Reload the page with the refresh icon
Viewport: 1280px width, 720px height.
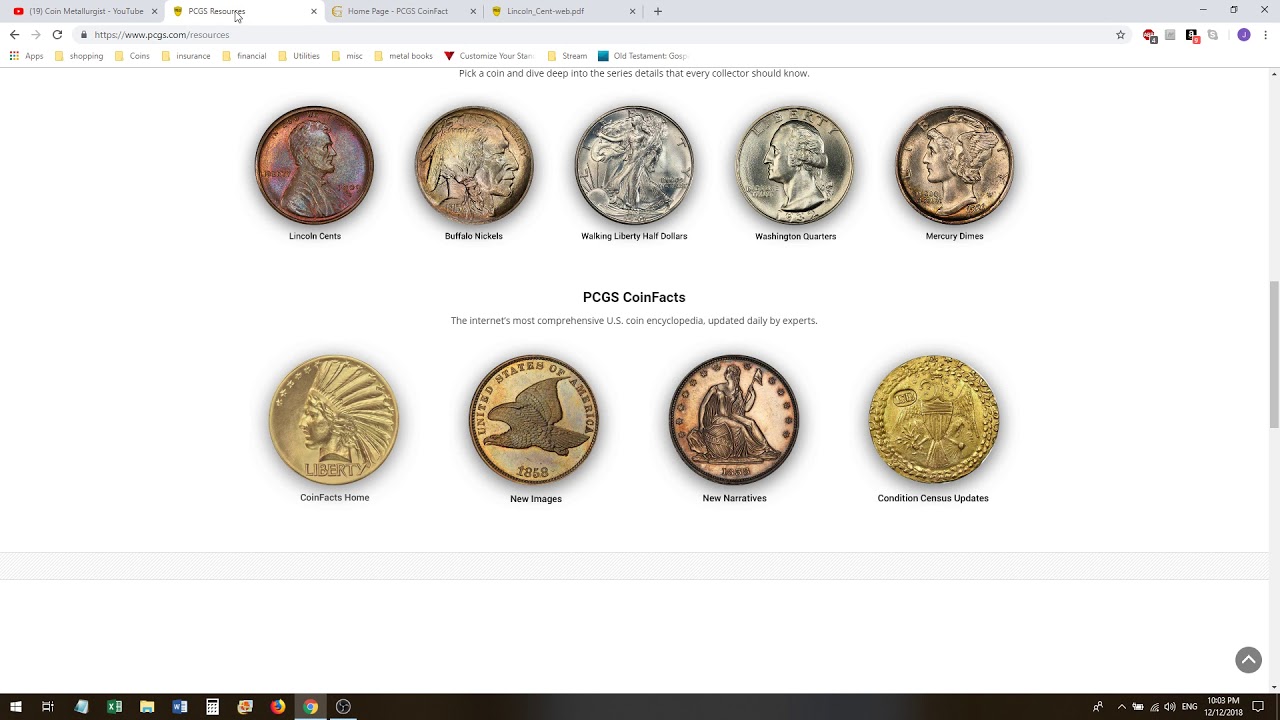point(57,34)
